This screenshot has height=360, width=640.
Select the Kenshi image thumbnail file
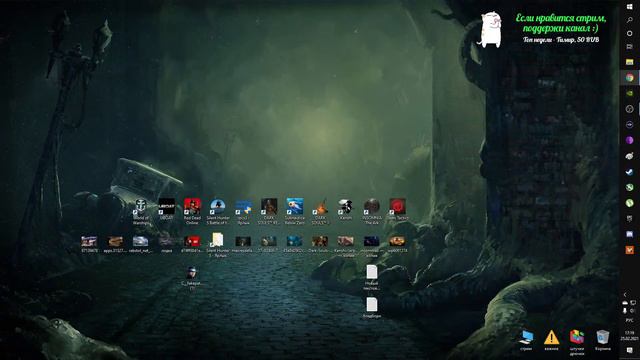(346, 246)
